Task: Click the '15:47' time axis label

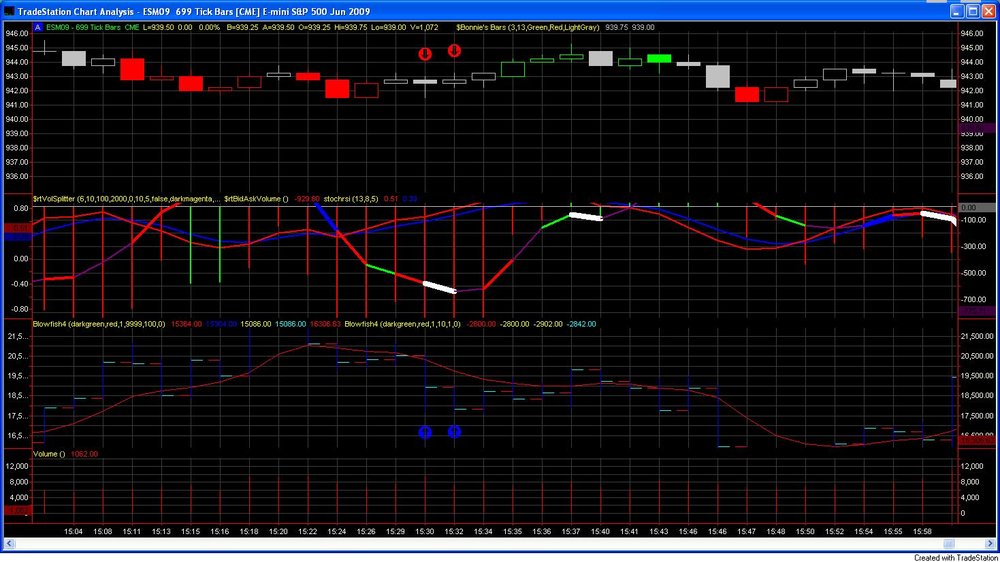Action: coord(747,531)
